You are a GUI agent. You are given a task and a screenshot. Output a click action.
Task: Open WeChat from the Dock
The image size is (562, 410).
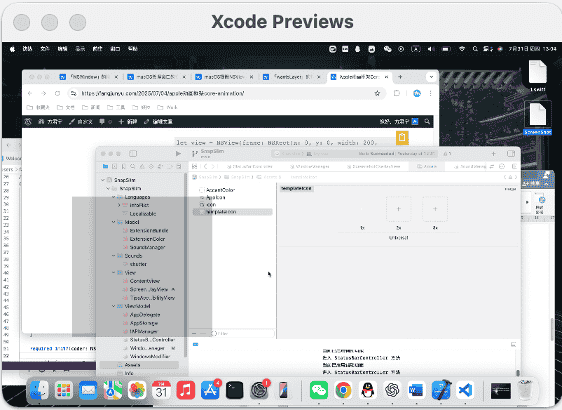click(x=318, y=390)
